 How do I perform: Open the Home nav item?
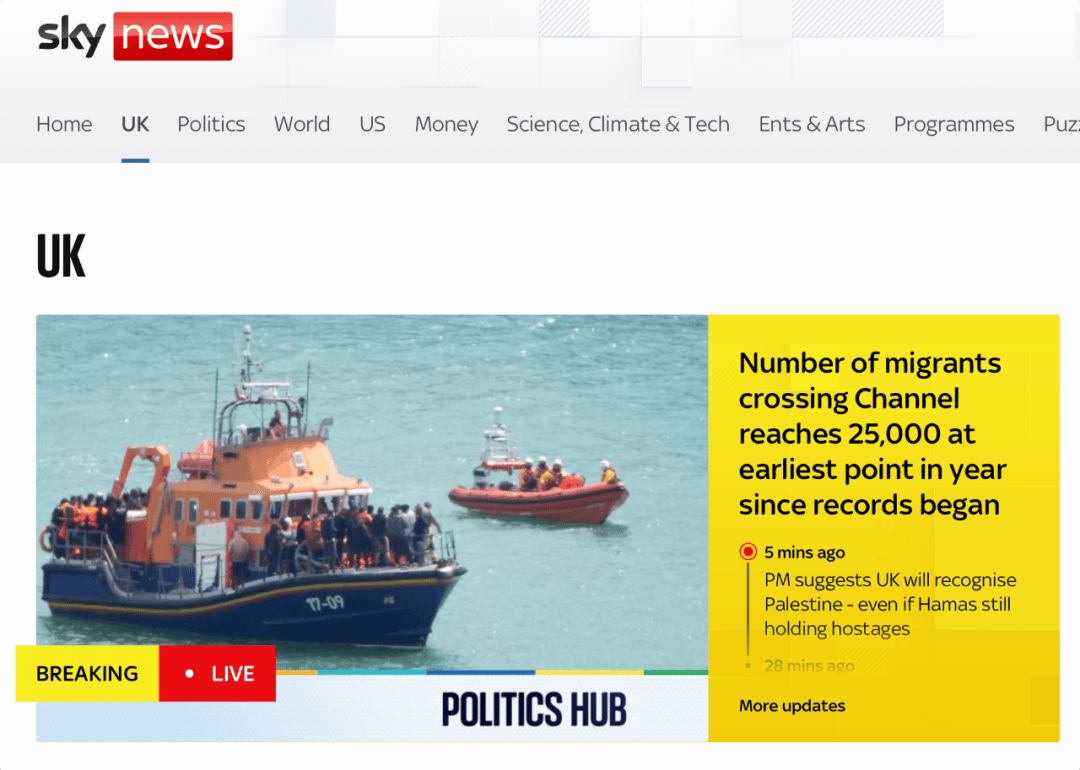click(64, 124)
